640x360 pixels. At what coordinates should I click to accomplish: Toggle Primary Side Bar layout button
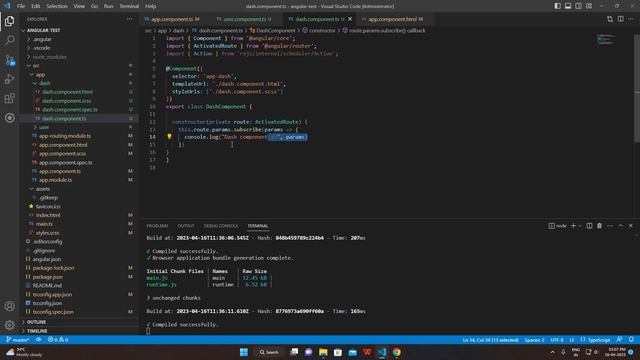coord(557,6)
